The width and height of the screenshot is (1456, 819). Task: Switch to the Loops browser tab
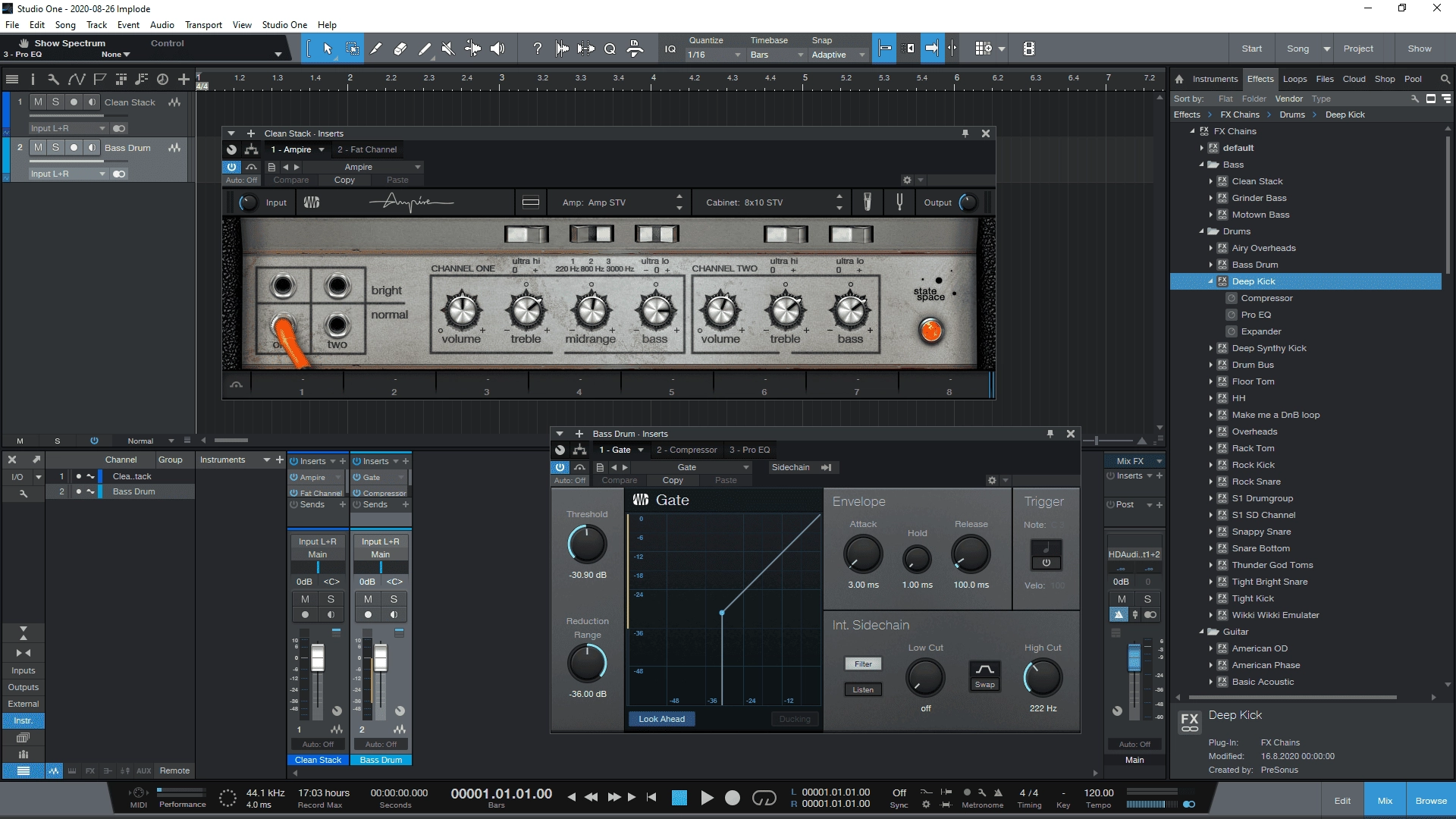1294,79
